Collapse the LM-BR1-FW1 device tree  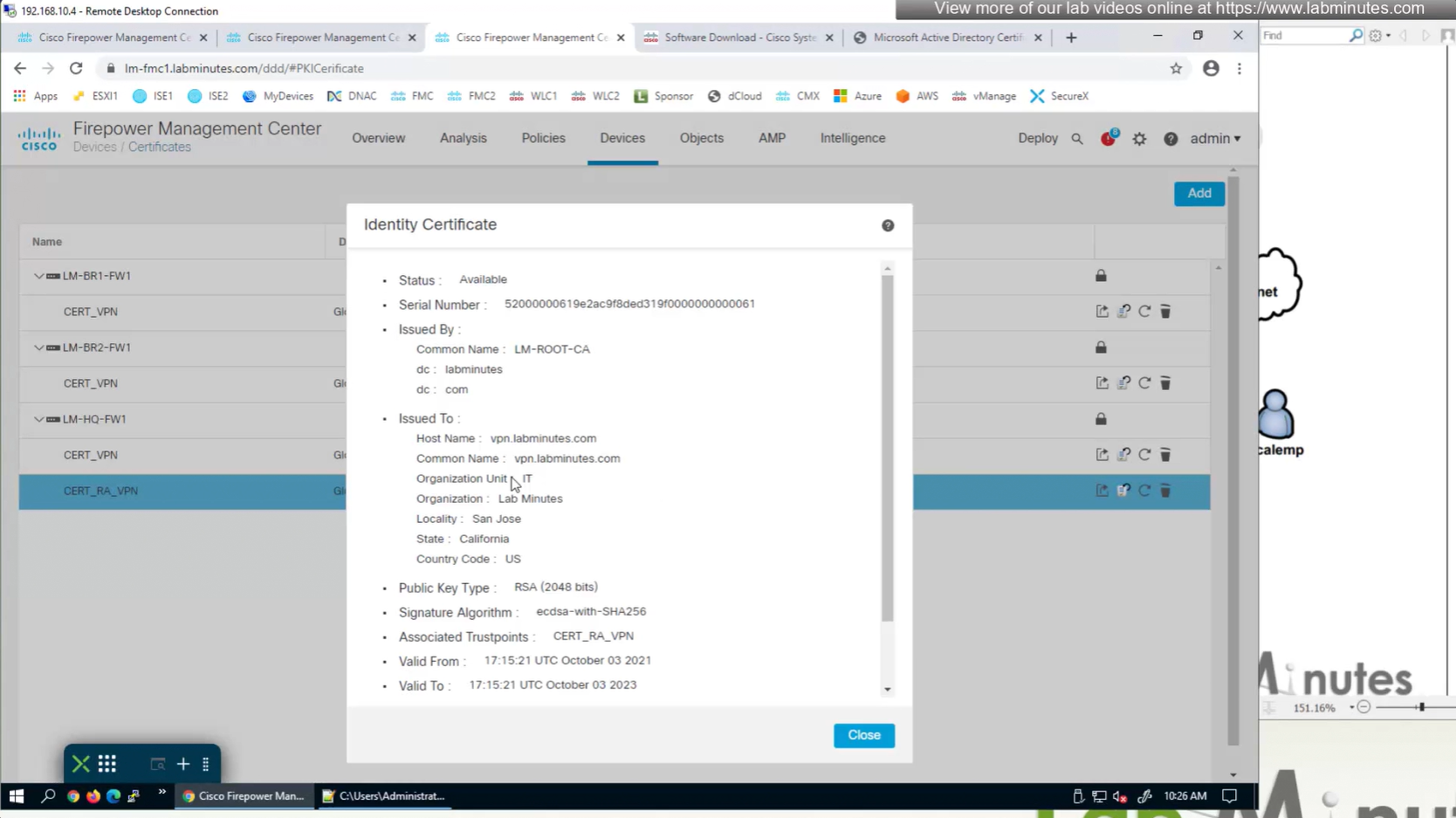pos(38,276)
